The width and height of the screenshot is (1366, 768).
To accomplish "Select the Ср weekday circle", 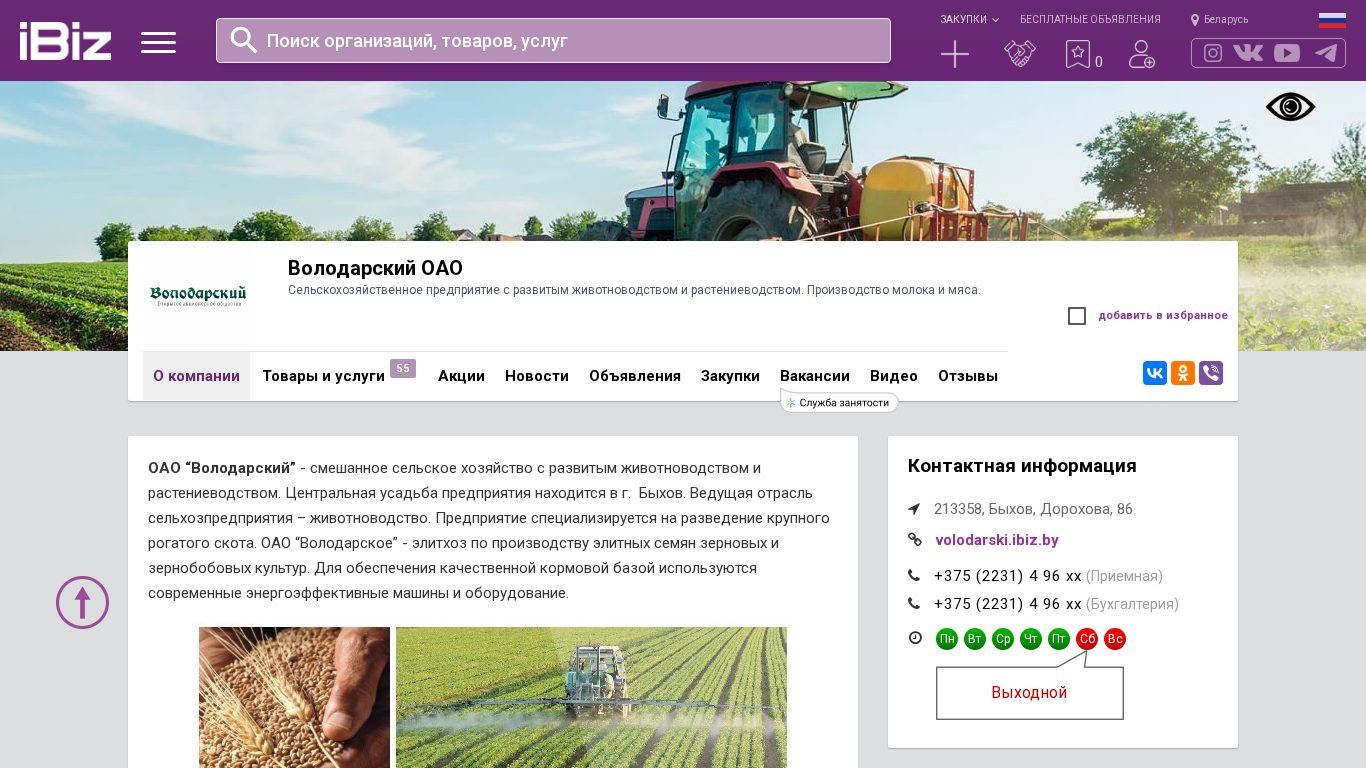I will click(x=1003, y=639).
